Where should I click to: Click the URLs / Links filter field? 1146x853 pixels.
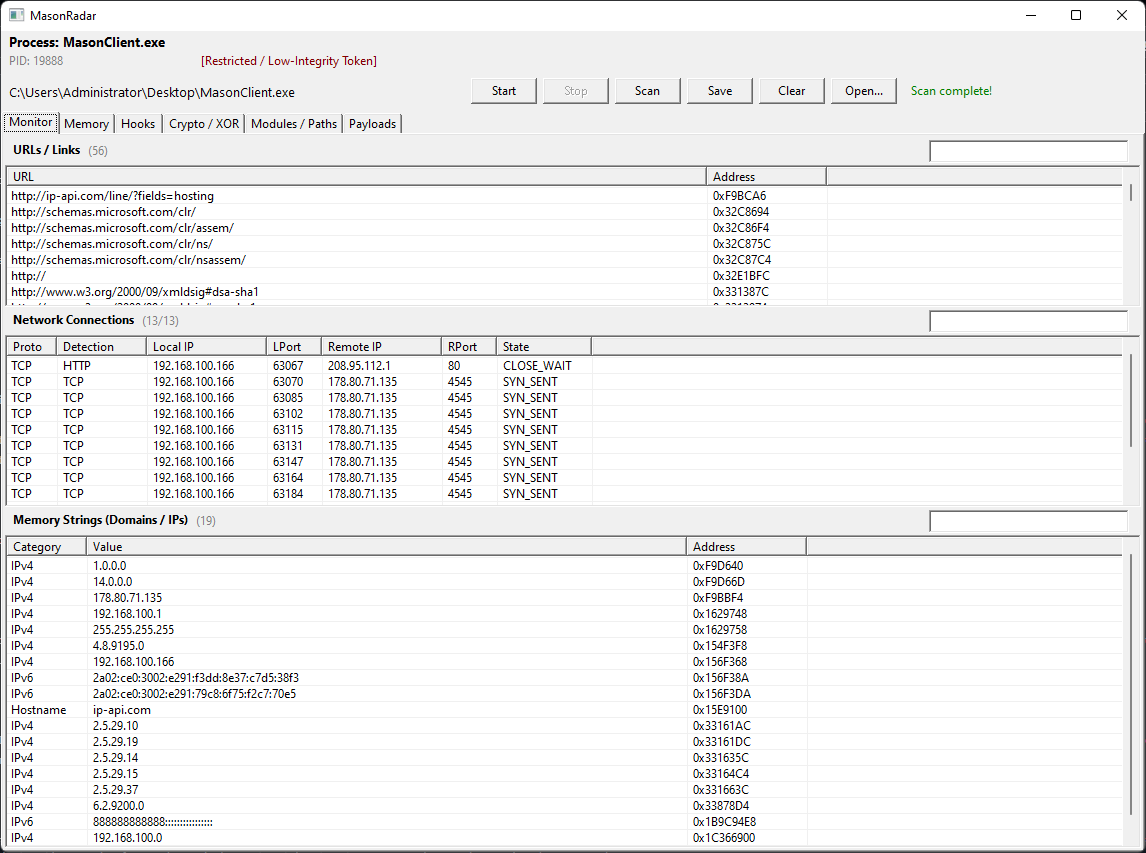point(1028,151)
